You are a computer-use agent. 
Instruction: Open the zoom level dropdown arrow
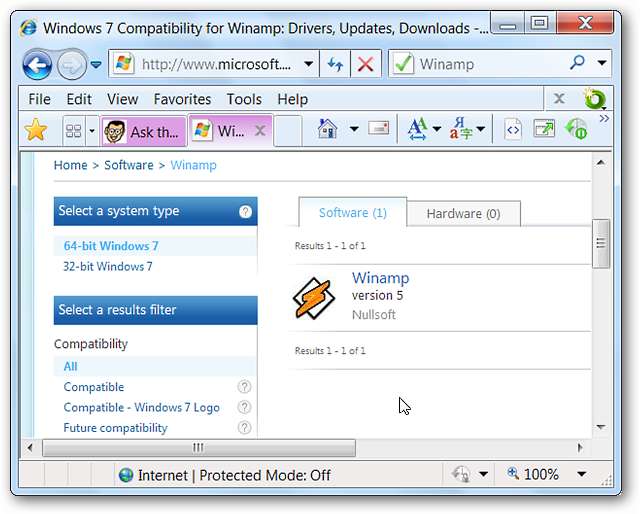pyautogui.click(x=582, y=474)
